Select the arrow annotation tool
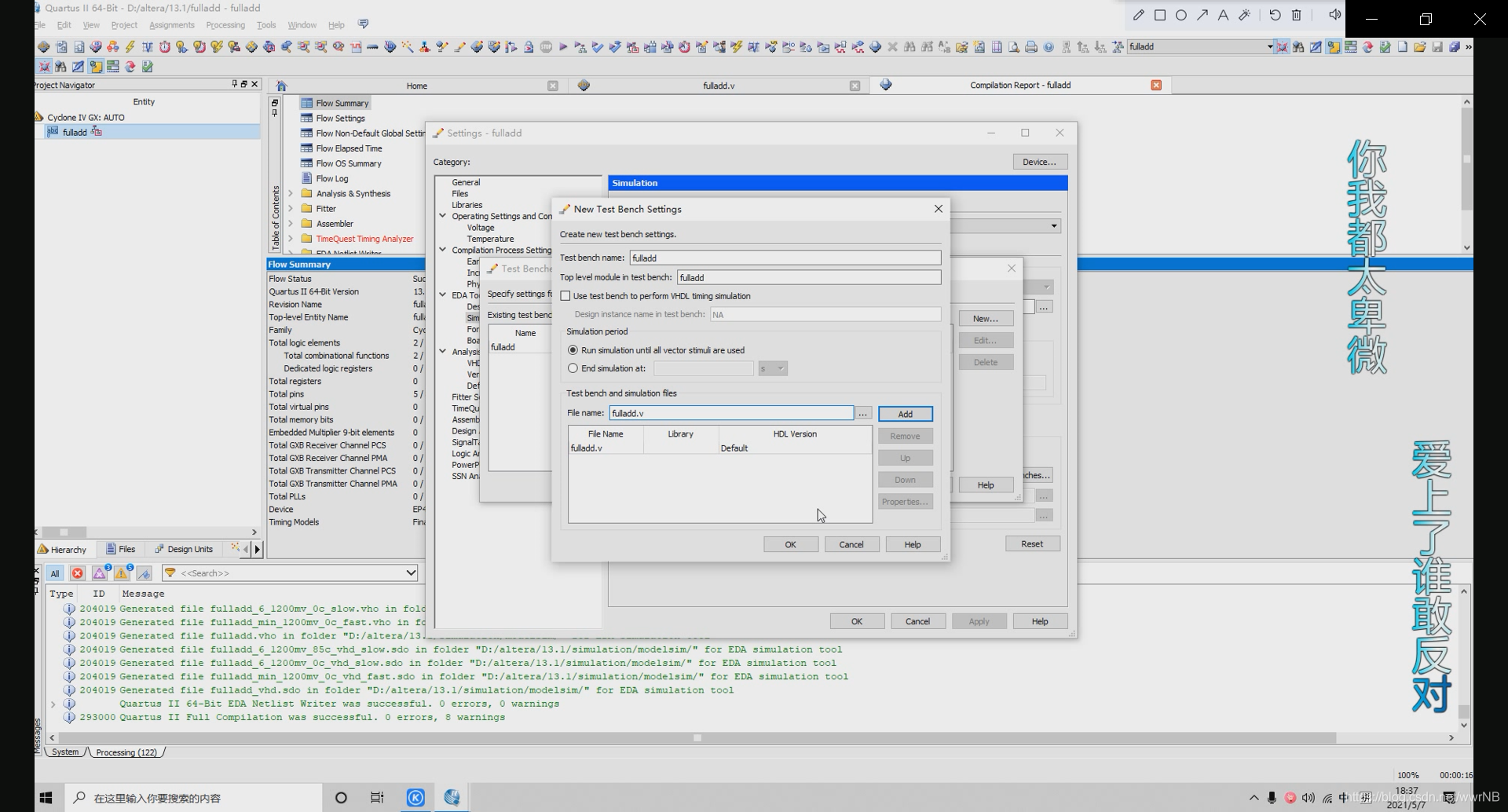The image size is (1508, 812). (x=1202, y=15)
